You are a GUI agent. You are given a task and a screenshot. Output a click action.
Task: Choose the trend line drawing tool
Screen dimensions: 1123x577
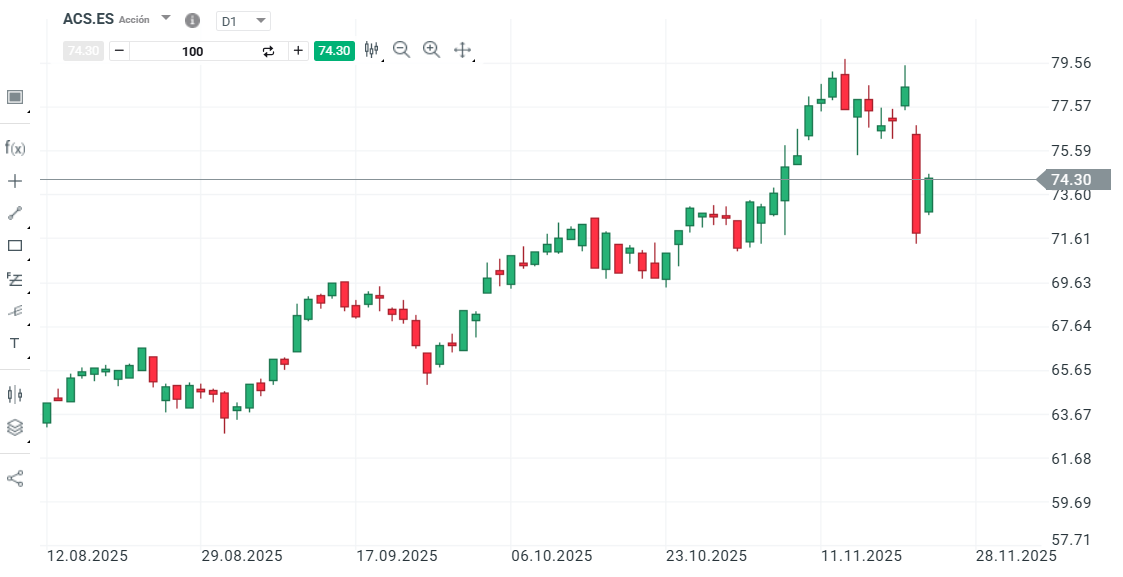point(15,213)
